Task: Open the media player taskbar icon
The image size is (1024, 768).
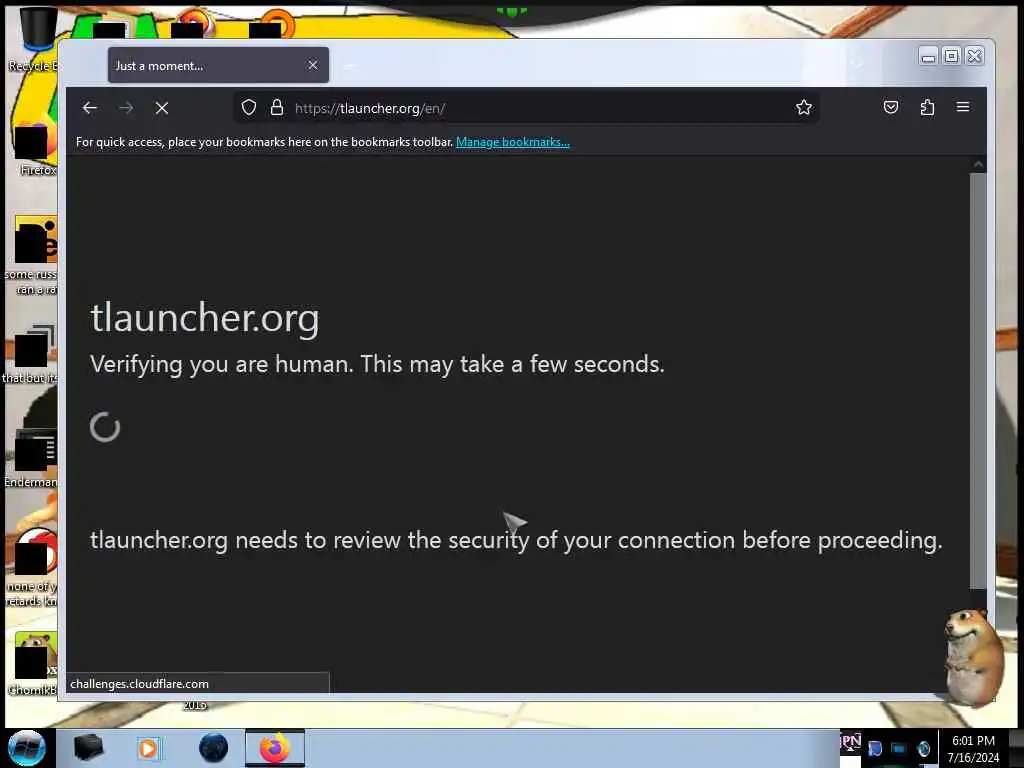Action: pos(148,748)
